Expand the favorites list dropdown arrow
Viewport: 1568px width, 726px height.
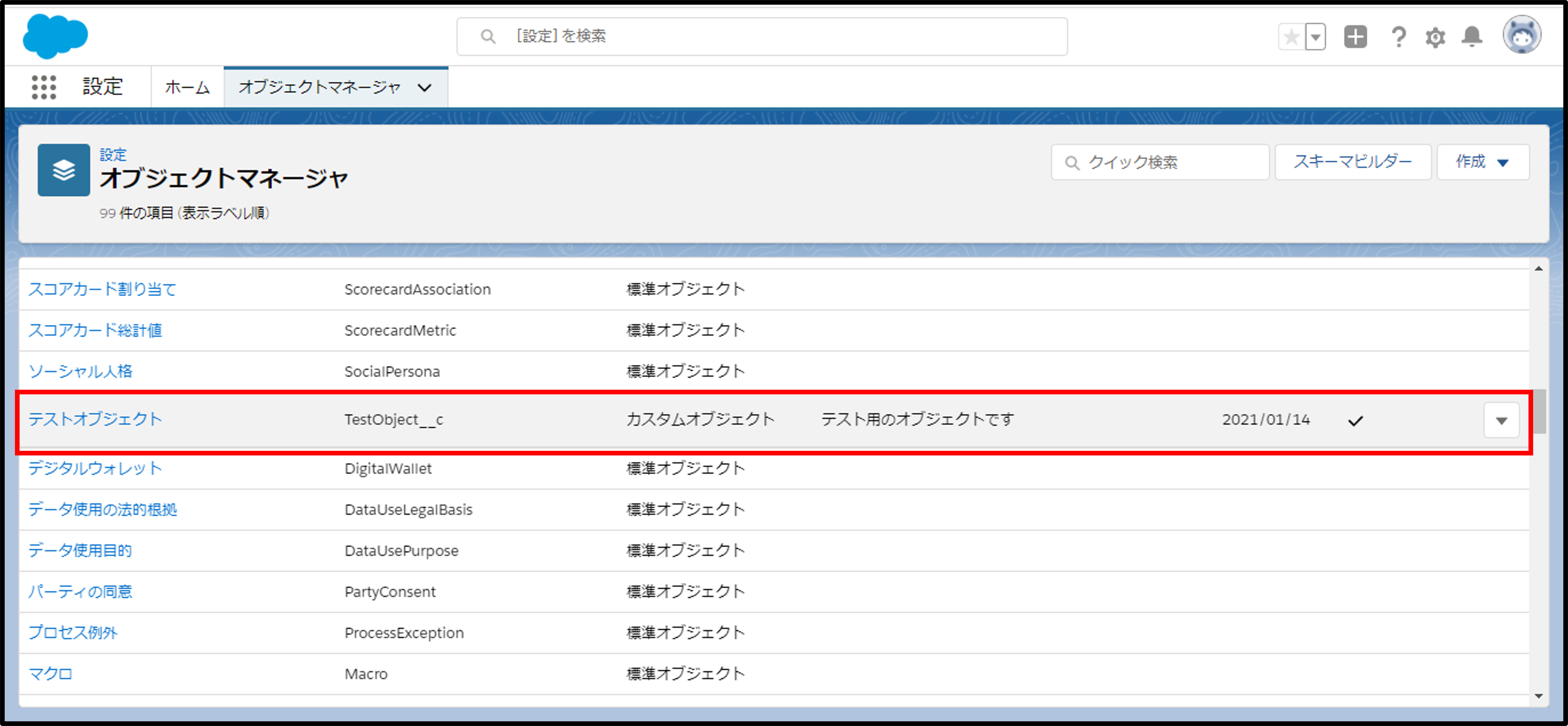point(1315,37)
